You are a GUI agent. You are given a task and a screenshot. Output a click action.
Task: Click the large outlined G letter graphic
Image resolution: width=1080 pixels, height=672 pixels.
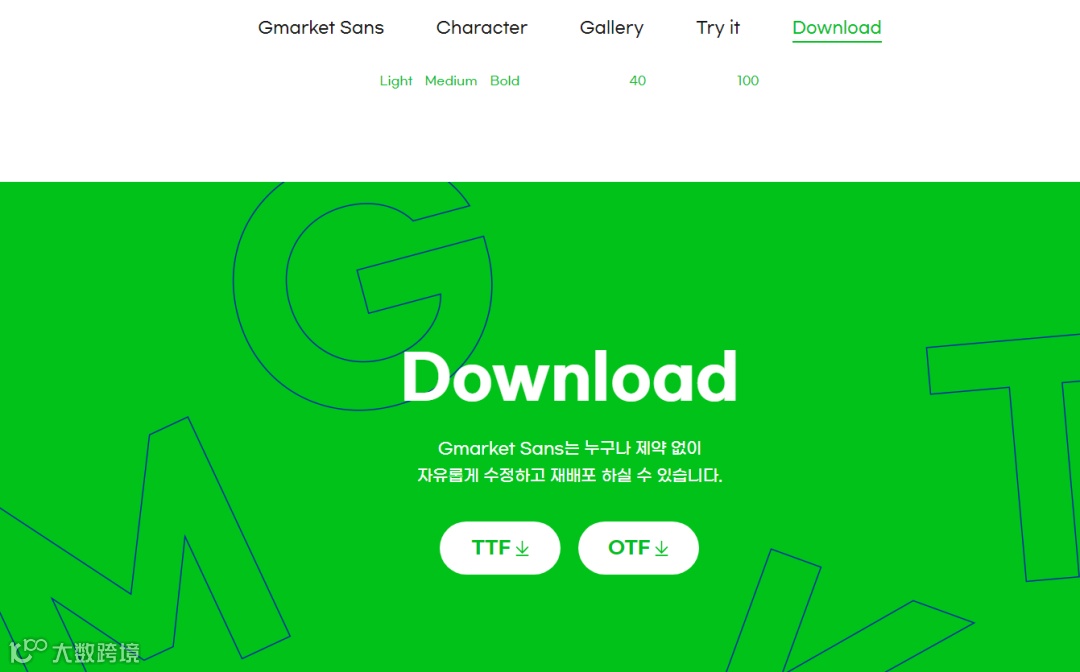pyautogui.click(x=363, y=296)
